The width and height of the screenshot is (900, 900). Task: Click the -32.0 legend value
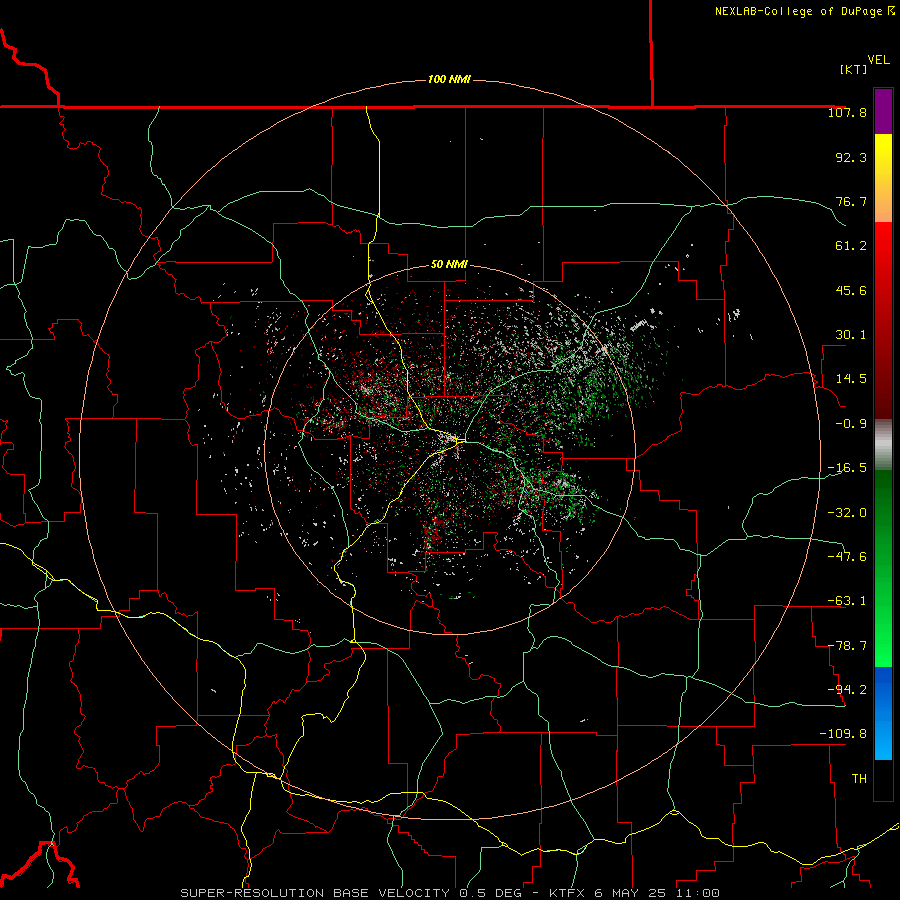pyautogui.click(x=847, y=512)
